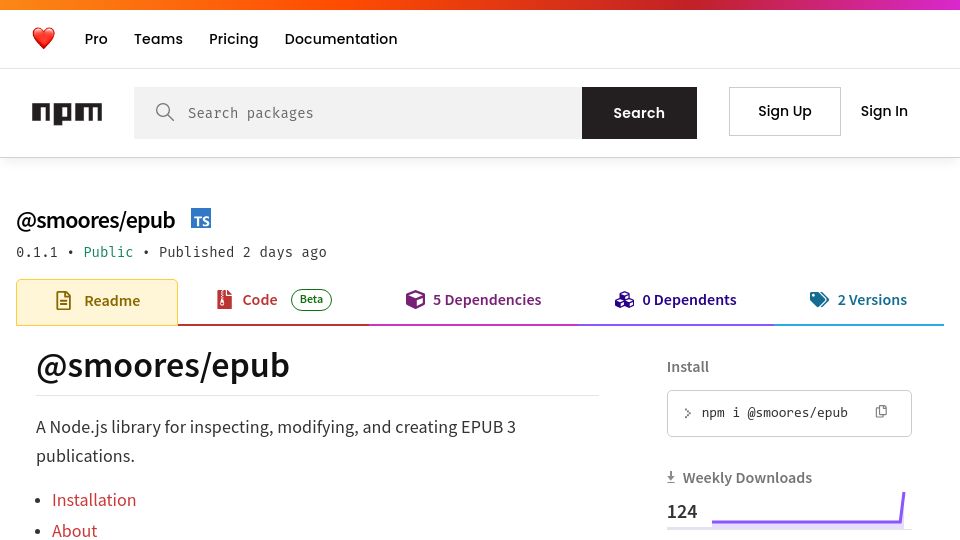Copy the npm install command
The image size is (960, 540).
tap(881, 412)
